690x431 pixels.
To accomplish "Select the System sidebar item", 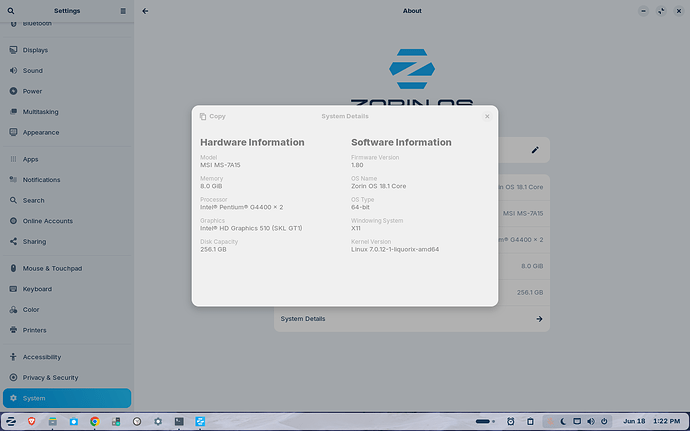I will coord(67,398).
